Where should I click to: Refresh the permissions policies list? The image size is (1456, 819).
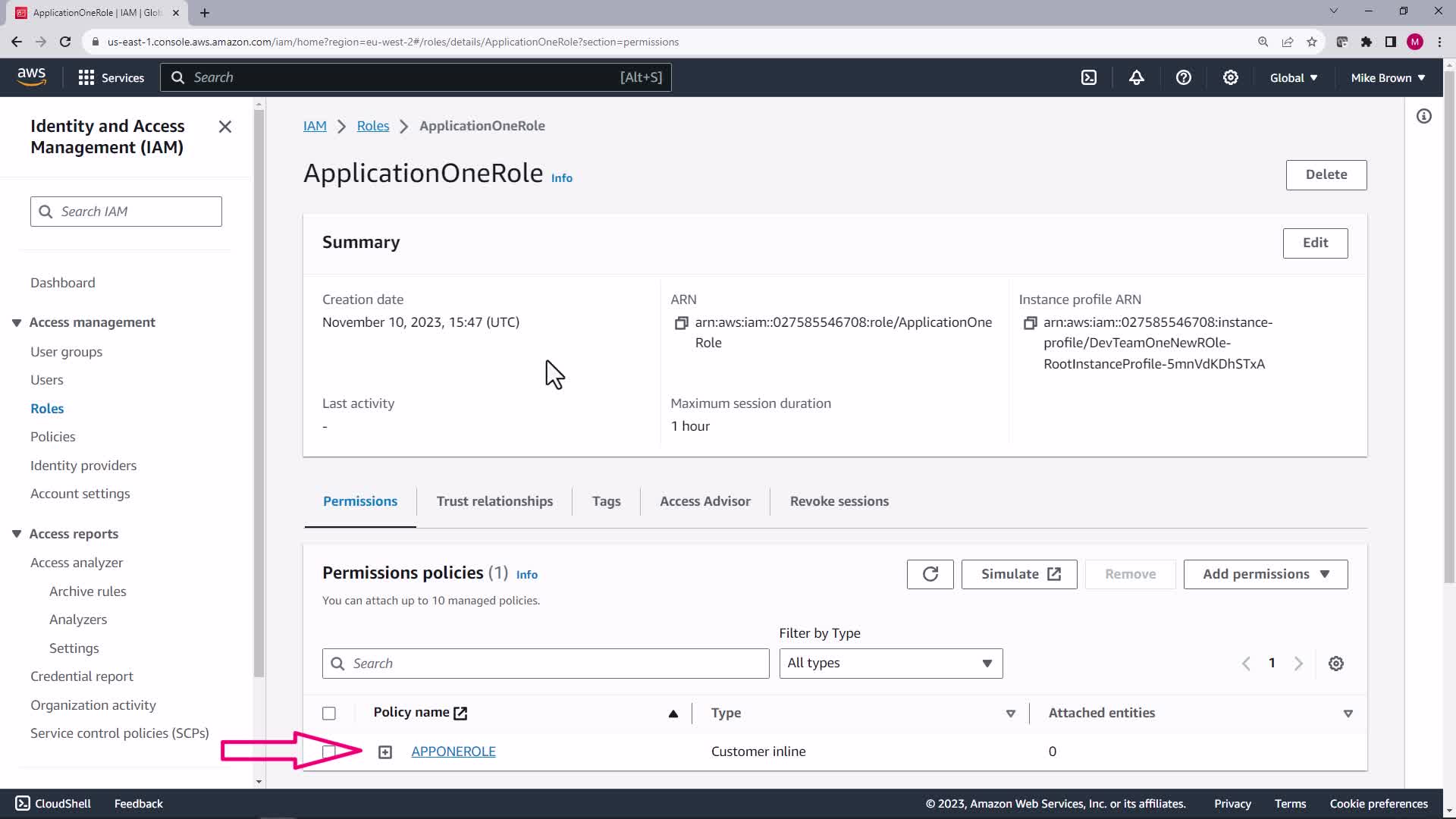930,574
